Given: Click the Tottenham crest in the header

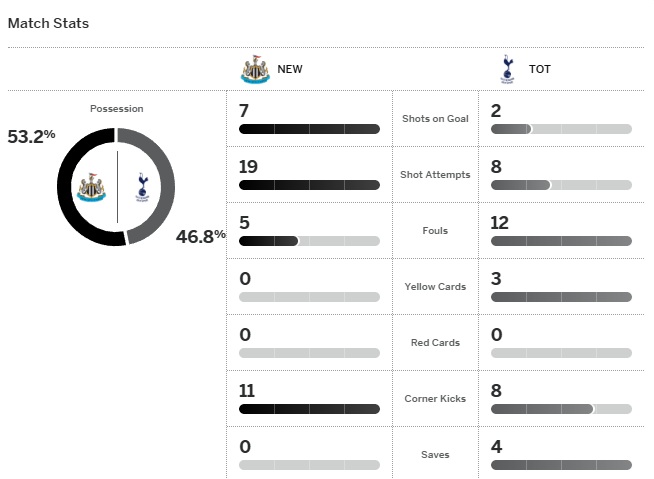Looking at the screenshot, I should coord(506,70).
